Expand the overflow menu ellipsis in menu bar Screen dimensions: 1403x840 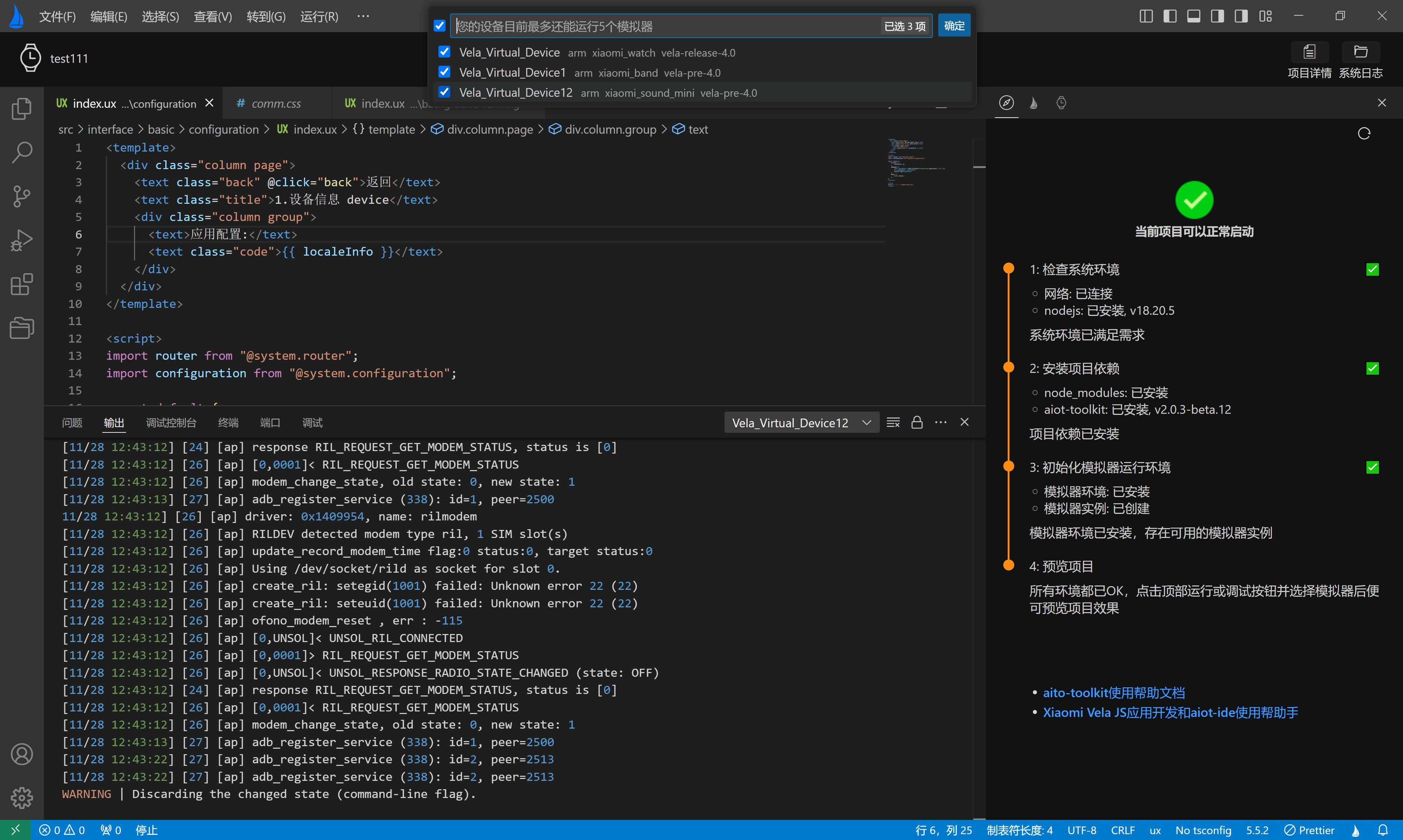(363, 16)
